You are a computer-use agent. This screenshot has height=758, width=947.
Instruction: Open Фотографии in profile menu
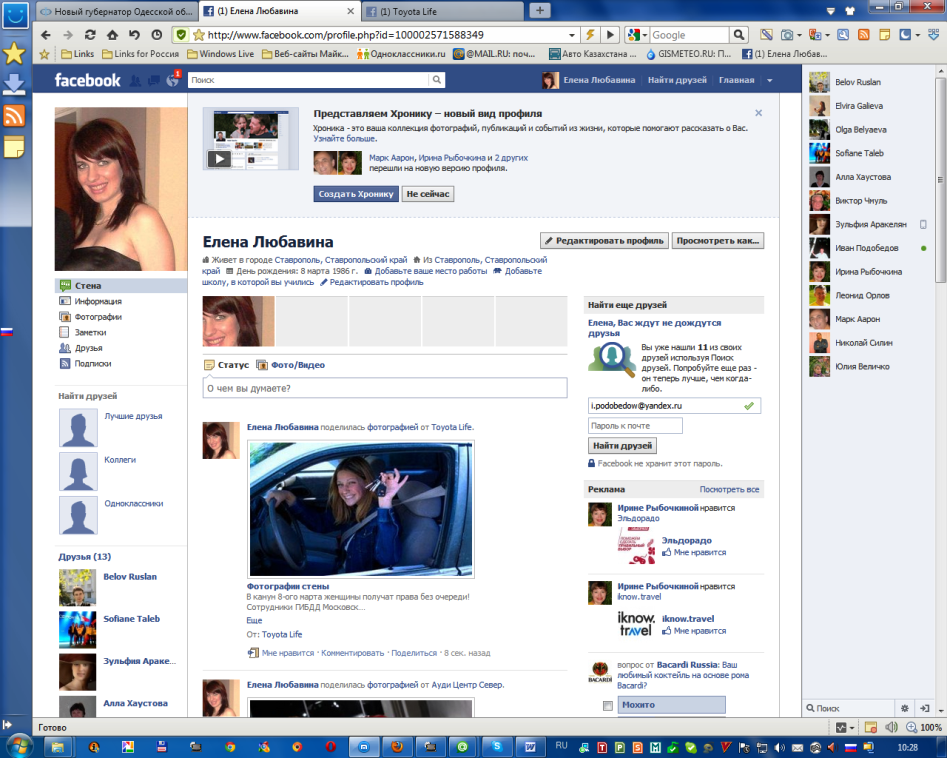pos(98,316)
